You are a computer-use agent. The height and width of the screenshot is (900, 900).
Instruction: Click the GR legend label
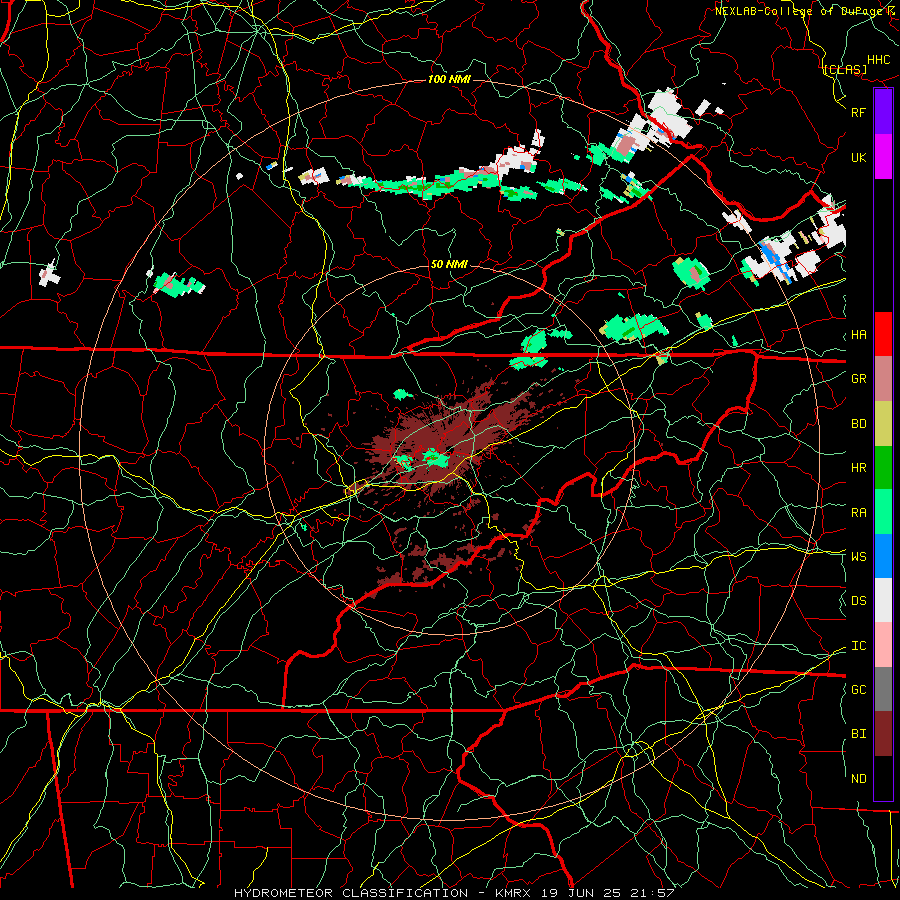point(859,379)
